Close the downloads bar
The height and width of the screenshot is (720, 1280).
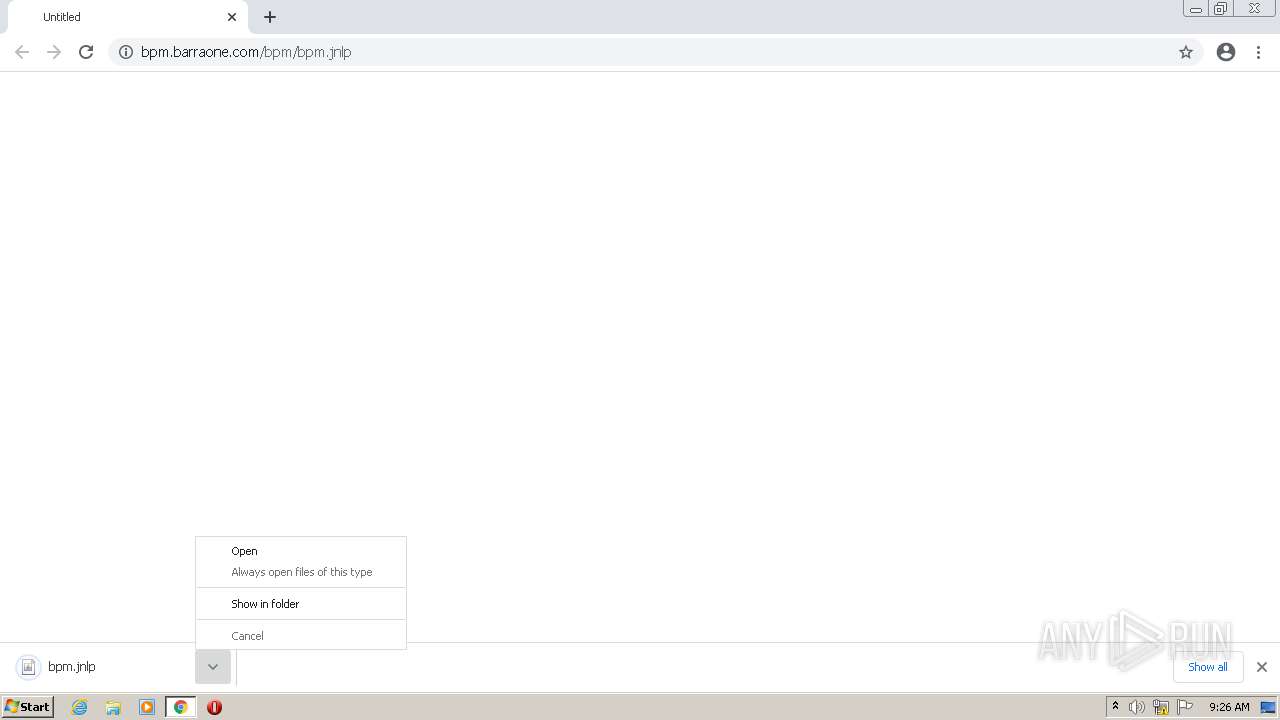point(1262,667)
